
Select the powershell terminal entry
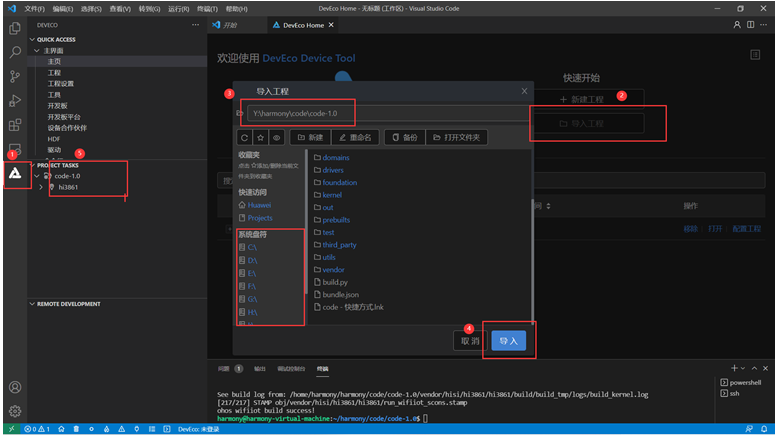[741, 382]
